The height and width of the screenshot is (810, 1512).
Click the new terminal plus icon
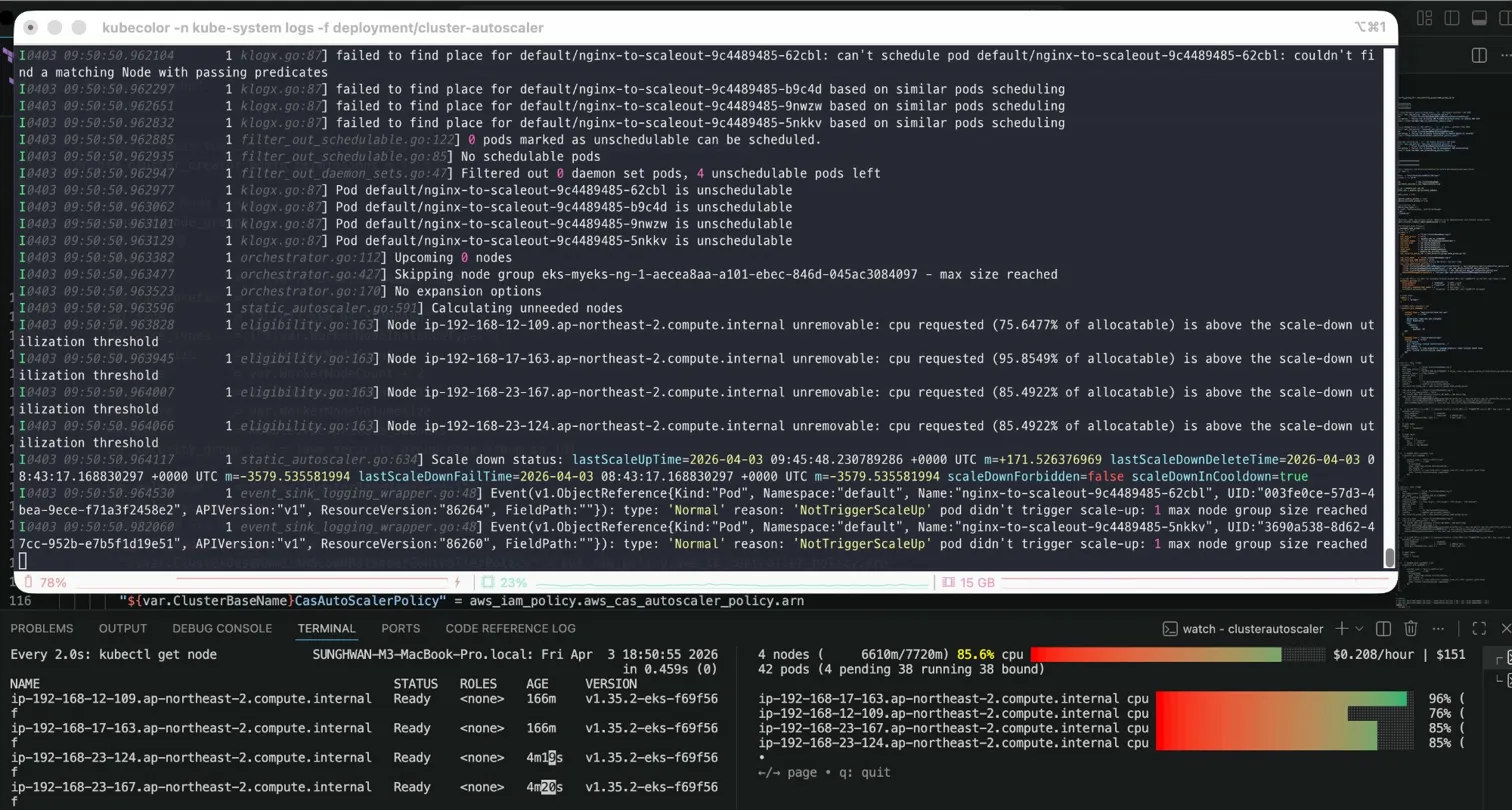[x=1343, y=629]
